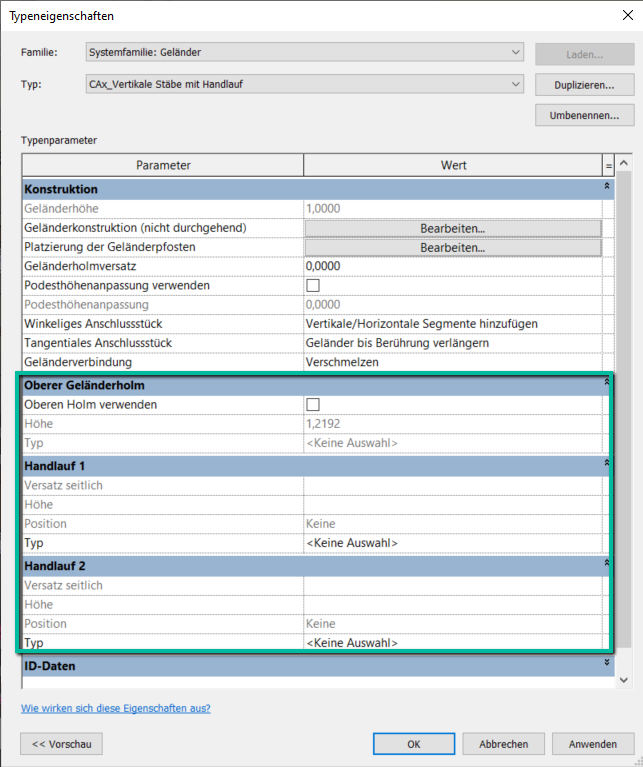Click the Vorschau button
This screenshot has width=643, height=767.
click(61, 744)
